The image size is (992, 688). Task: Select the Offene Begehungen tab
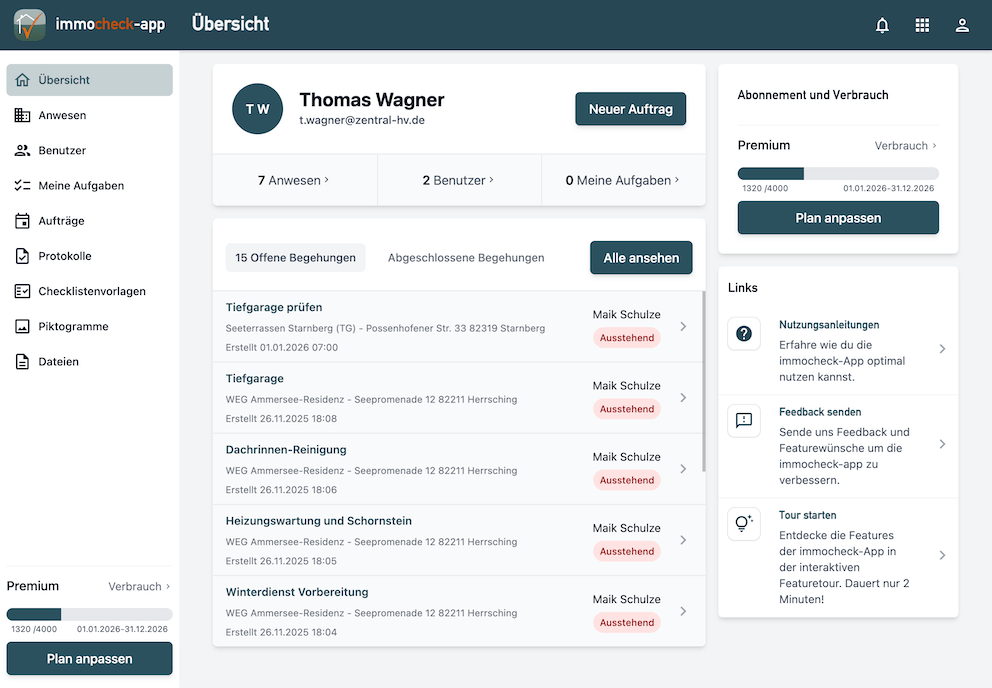tap(295, 257)
